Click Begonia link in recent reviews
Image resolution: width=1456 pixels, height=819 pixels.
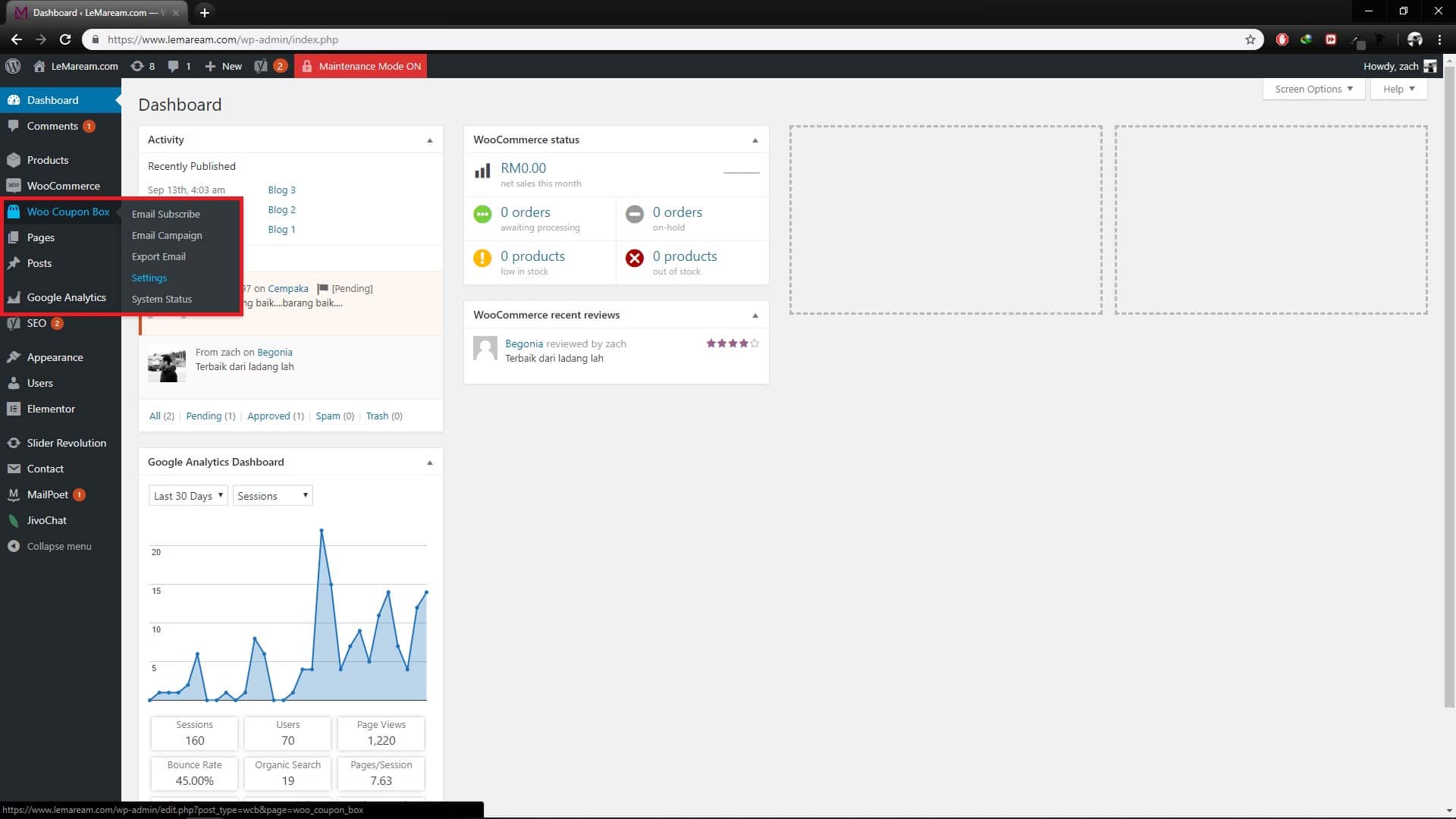click(x=524, y=344)
